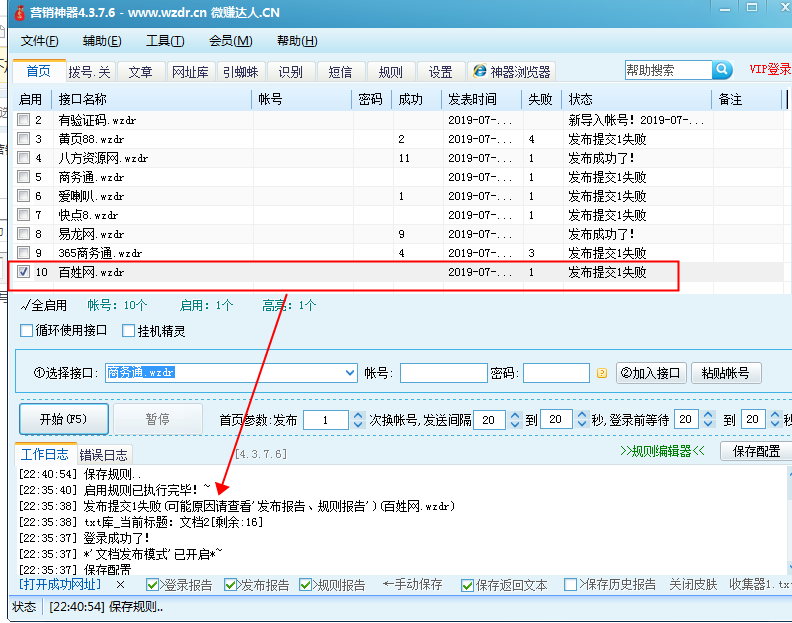
Task: Click the yellow note icon beside password field
Action: point(602,374)
